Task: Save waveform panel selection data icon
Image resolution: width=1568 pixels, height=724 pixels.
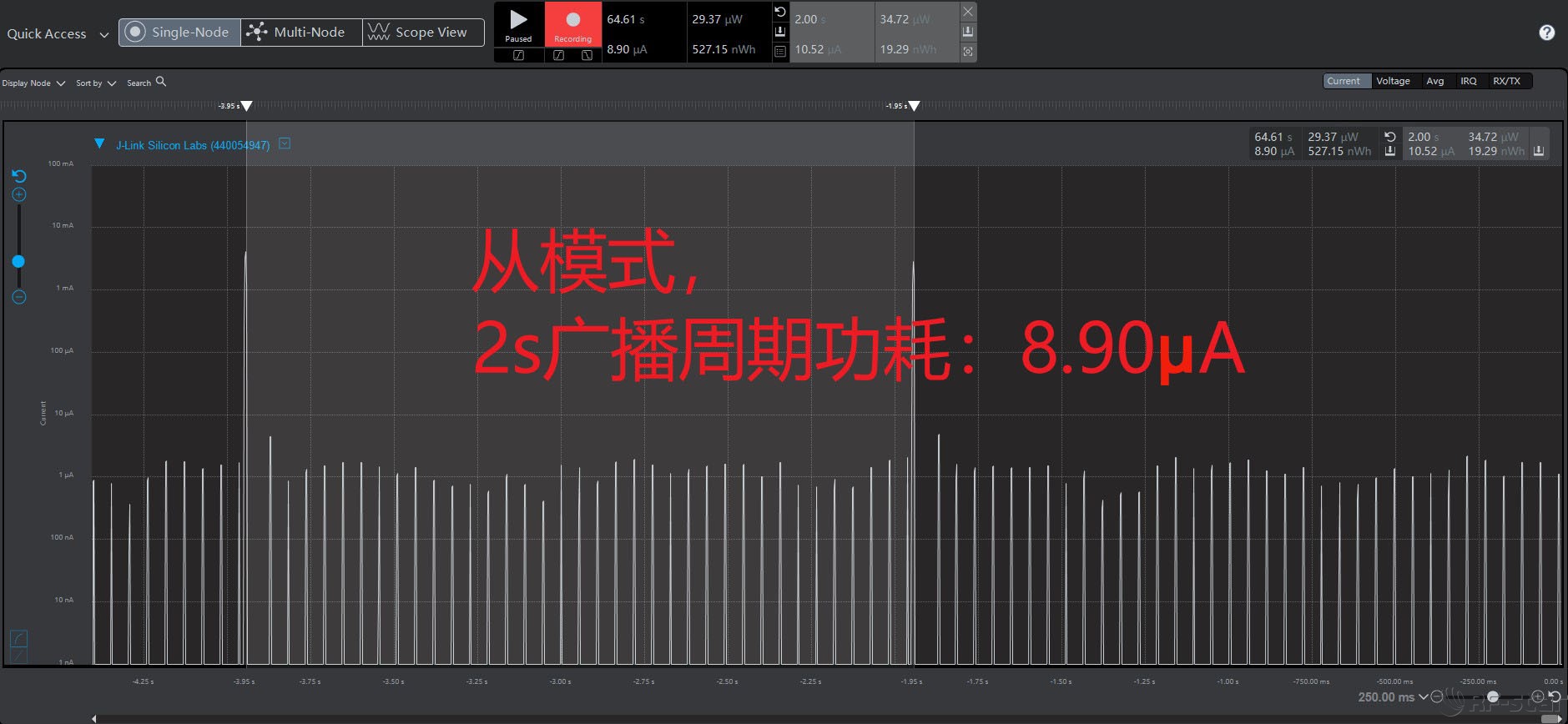Action: pos(1538,151)
